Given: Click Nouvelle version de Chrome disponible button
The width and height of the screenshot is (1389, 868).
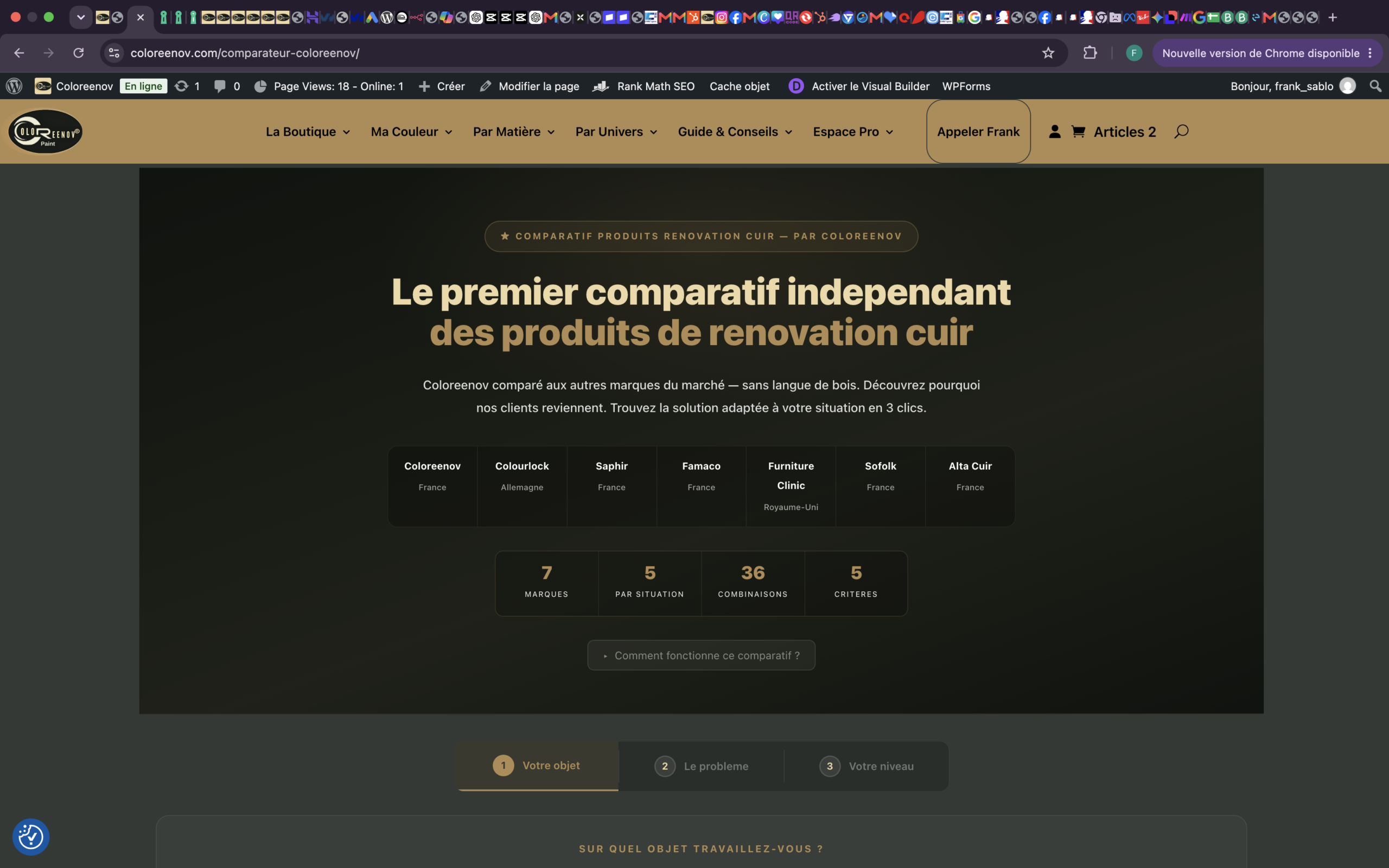Looking at the screenshot, I should 1260,53.
